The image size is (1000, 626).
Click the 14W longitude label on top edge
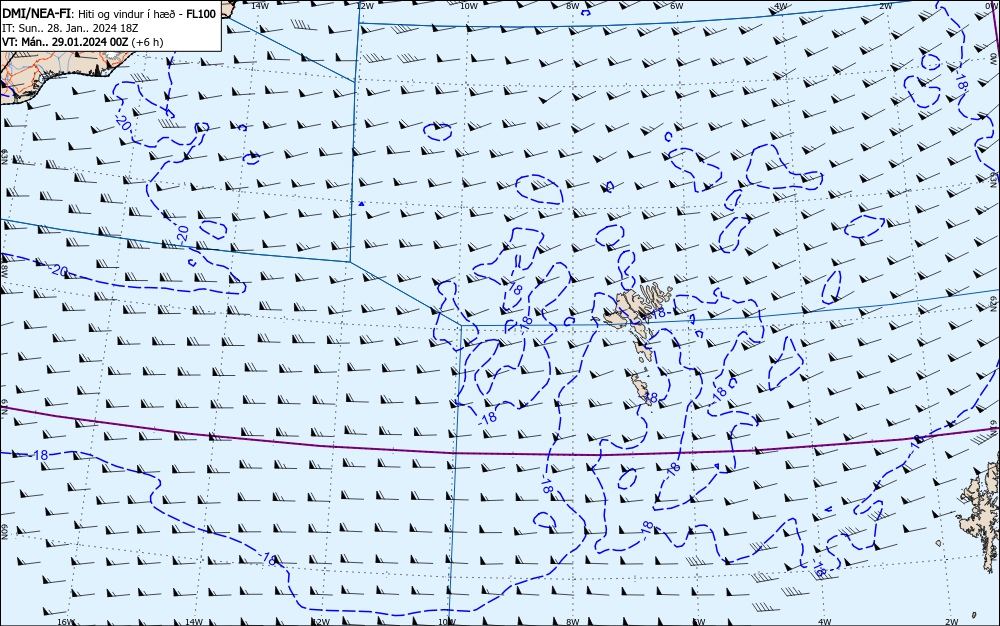259,6
